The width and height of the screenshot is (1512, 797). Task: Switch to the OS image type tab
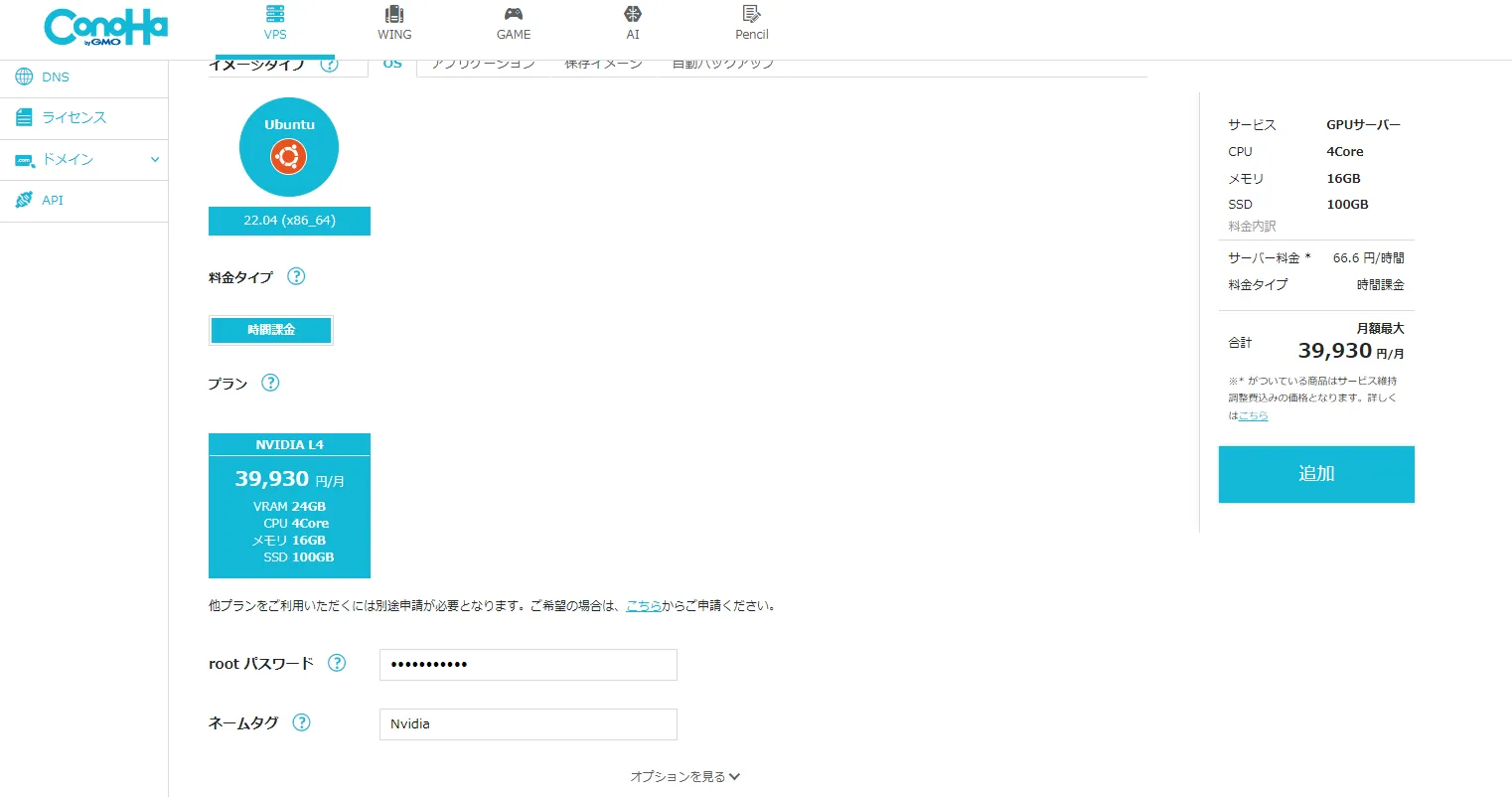pyautogui.click(x=392, y=65)
